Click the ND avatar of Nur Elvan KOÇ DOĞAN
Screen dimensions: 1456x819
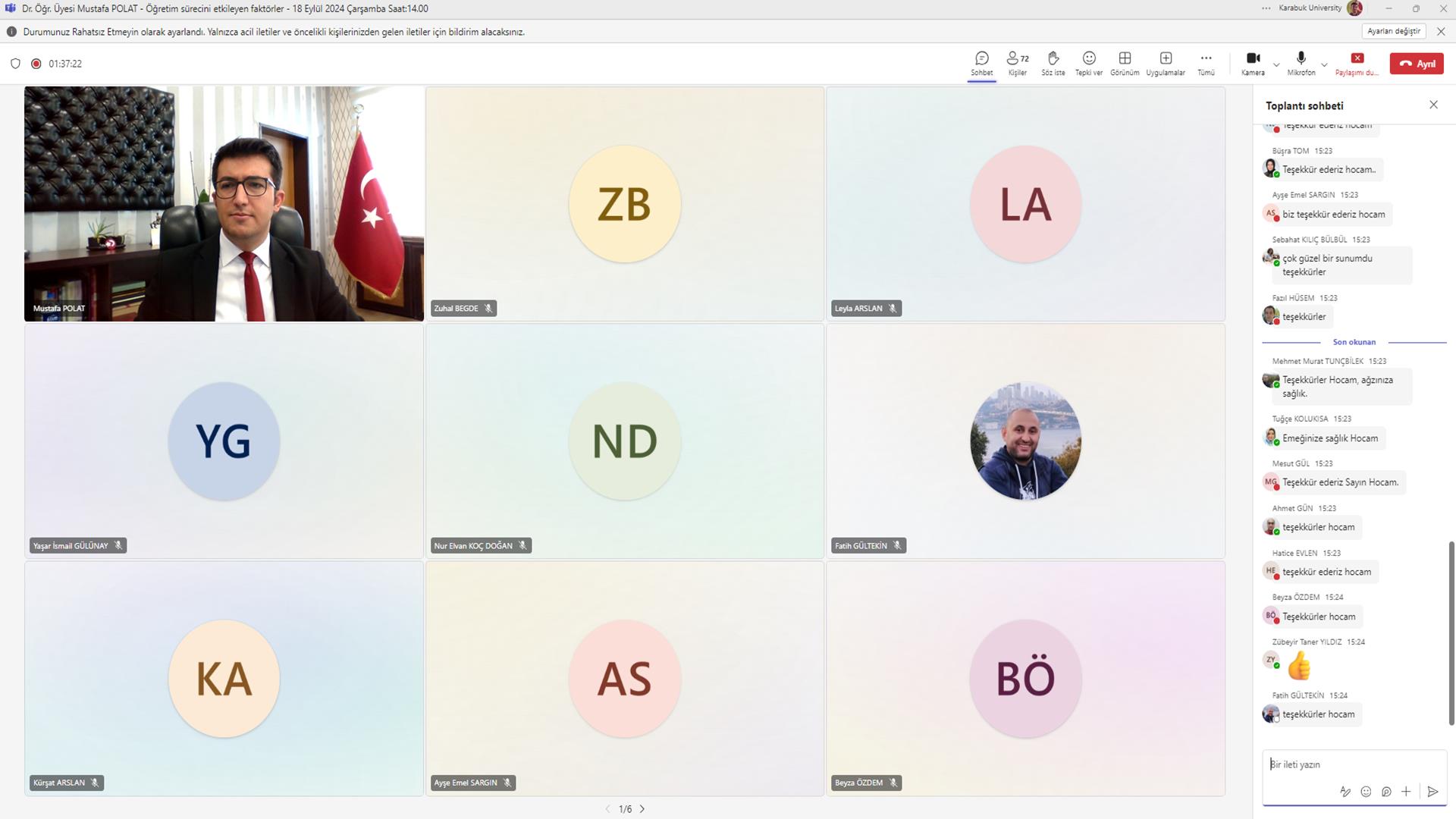coord(625,441)
